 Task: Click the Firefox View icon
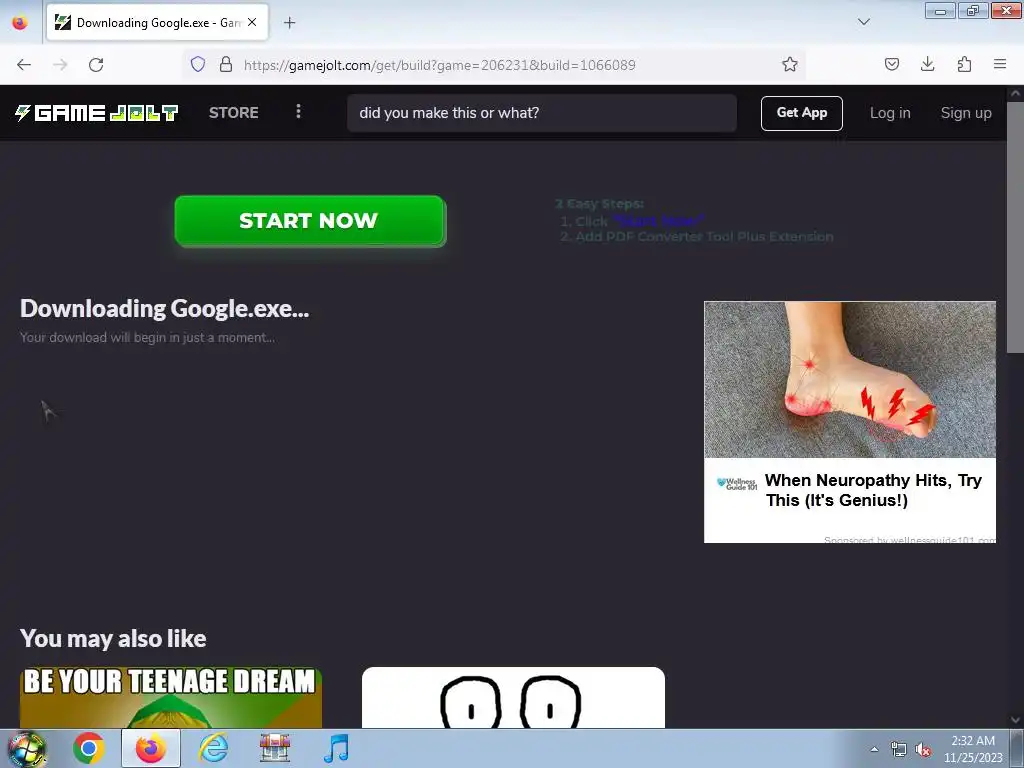20,22
